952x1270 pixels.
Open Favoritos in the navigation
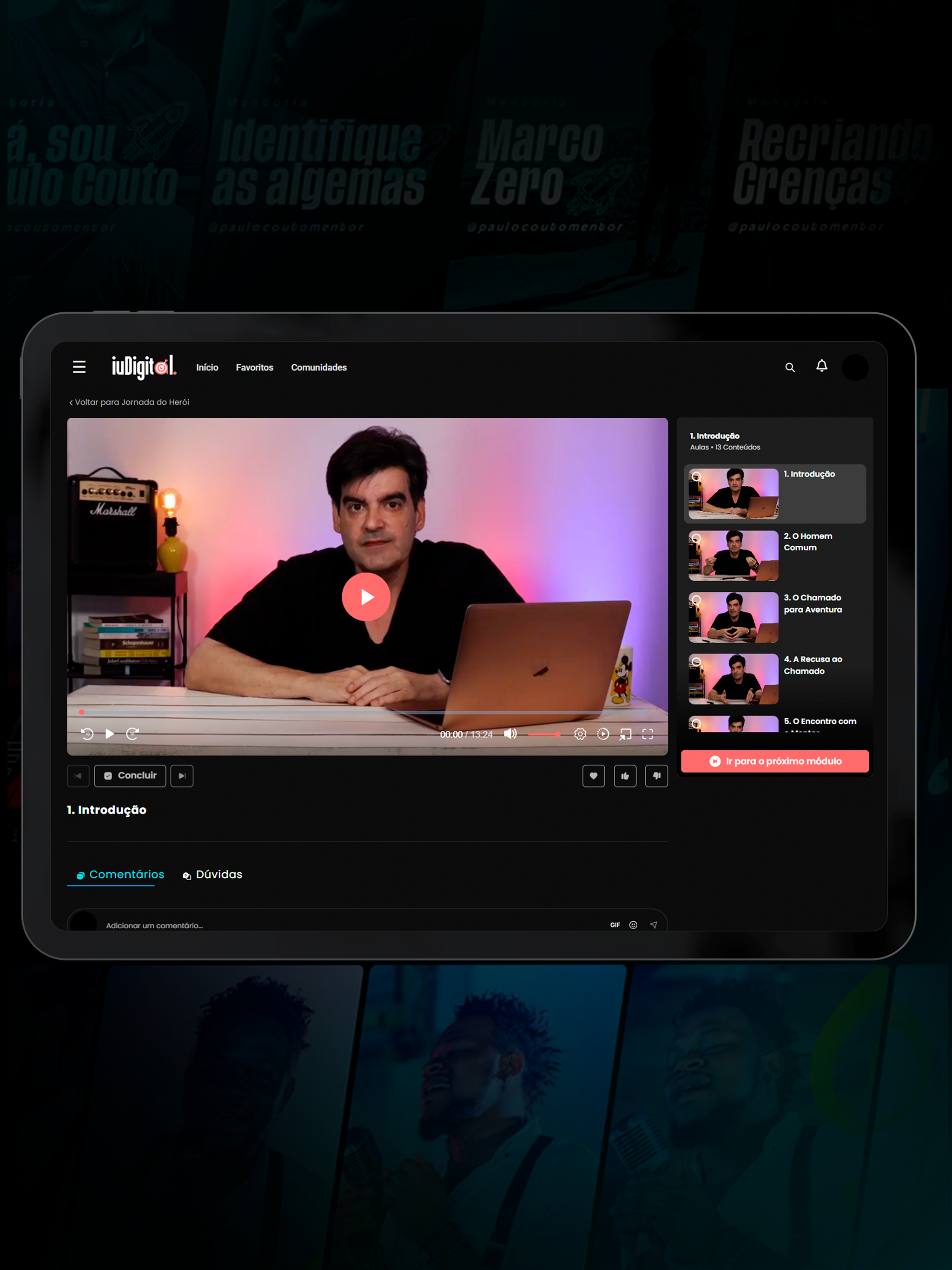[254, 367]
